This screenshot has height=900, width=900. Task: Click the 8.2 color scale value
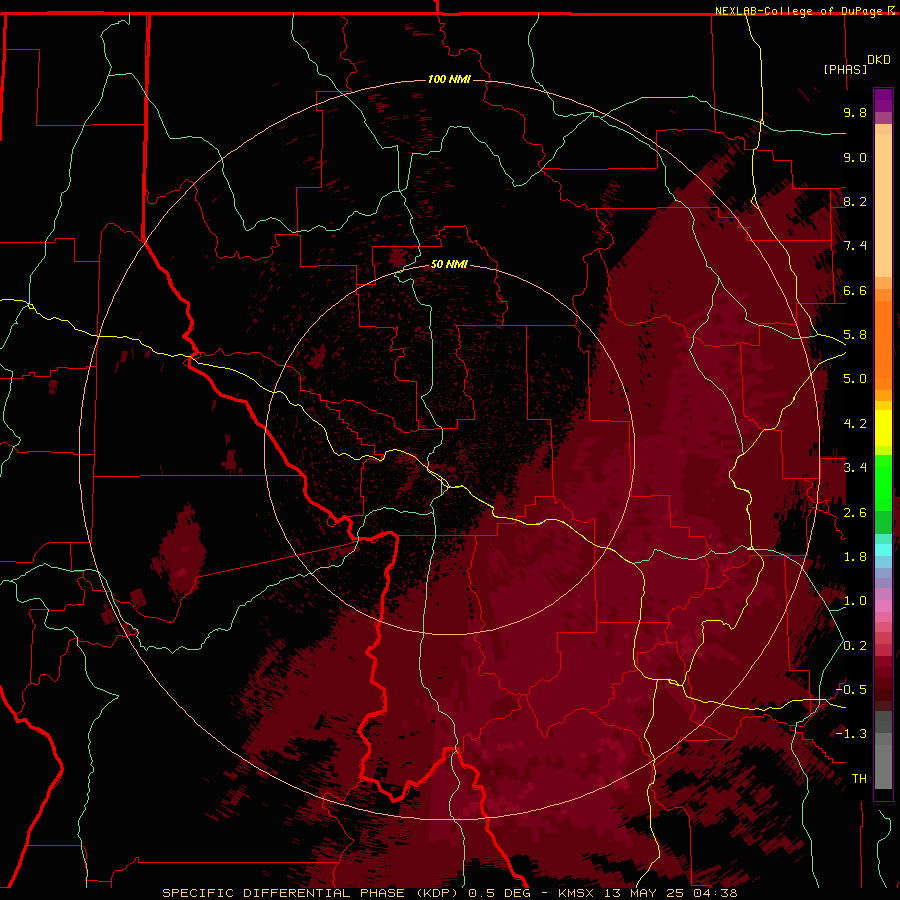(x=855, y=201)
